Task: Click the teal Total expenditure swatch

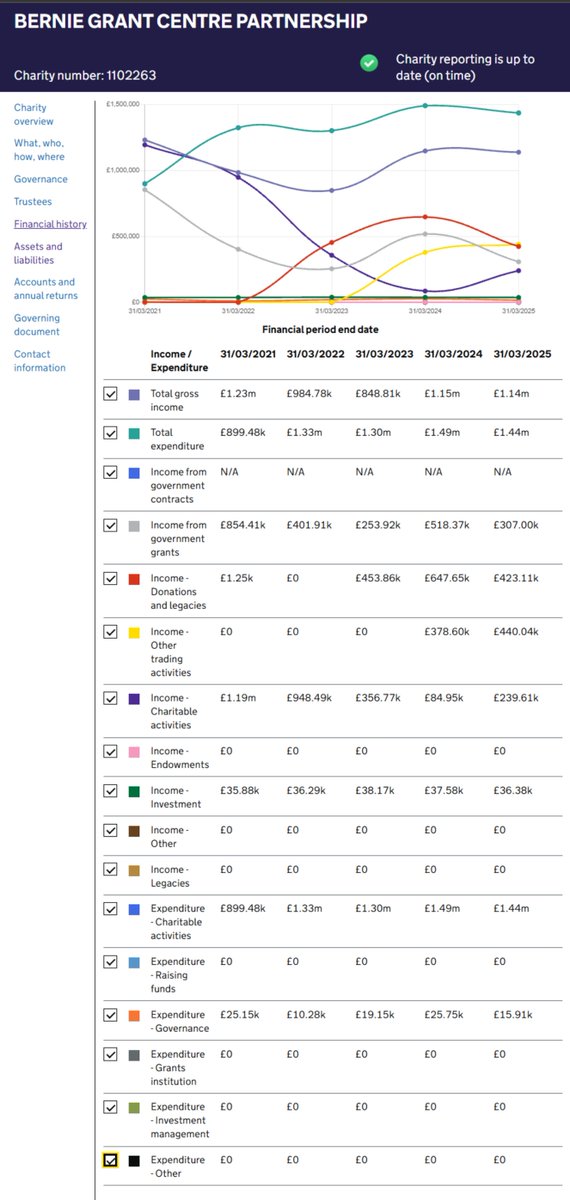Action: (134, 433)
